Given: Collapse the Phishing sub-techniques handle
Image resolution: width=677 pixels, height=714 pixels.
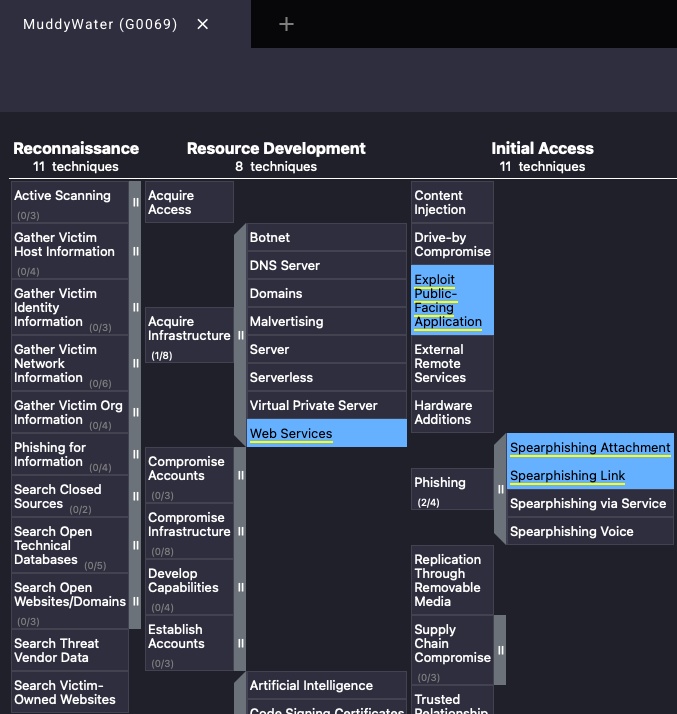Looking at the screenshot, I should [501, 489].
